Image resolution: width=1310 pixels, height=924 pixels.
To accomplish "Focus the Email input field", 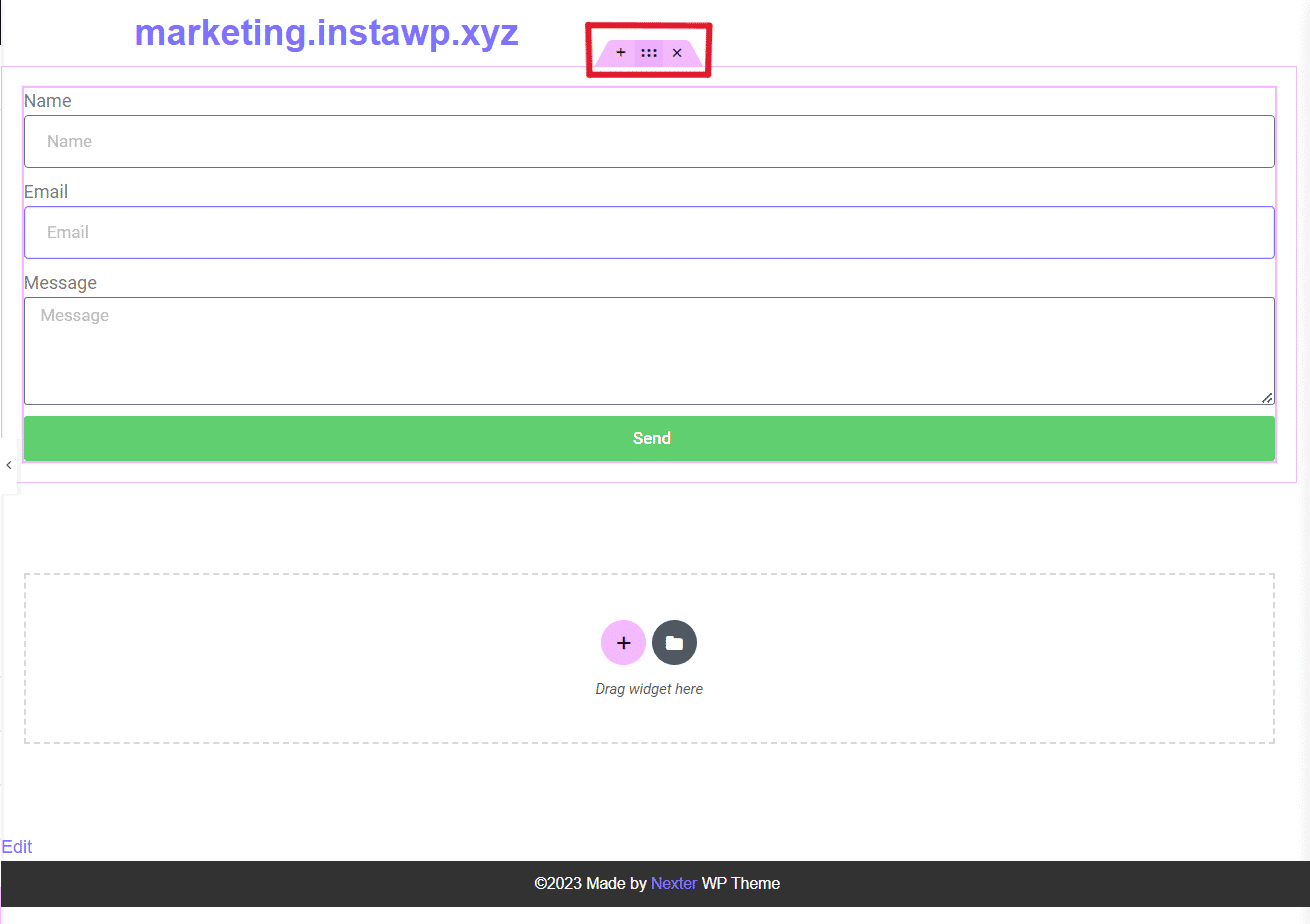I will 649,233.
